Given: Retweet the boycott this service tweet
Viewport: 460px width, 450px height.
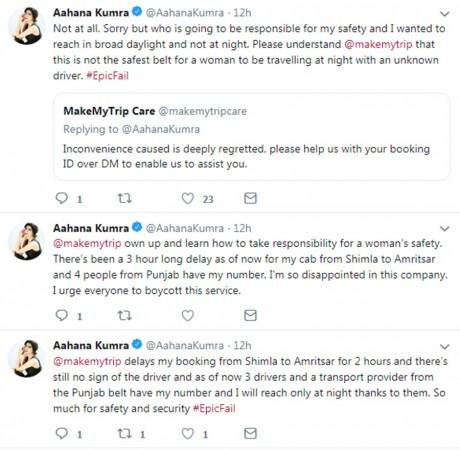Looking at the screenshot, I should tap(125, 315).
